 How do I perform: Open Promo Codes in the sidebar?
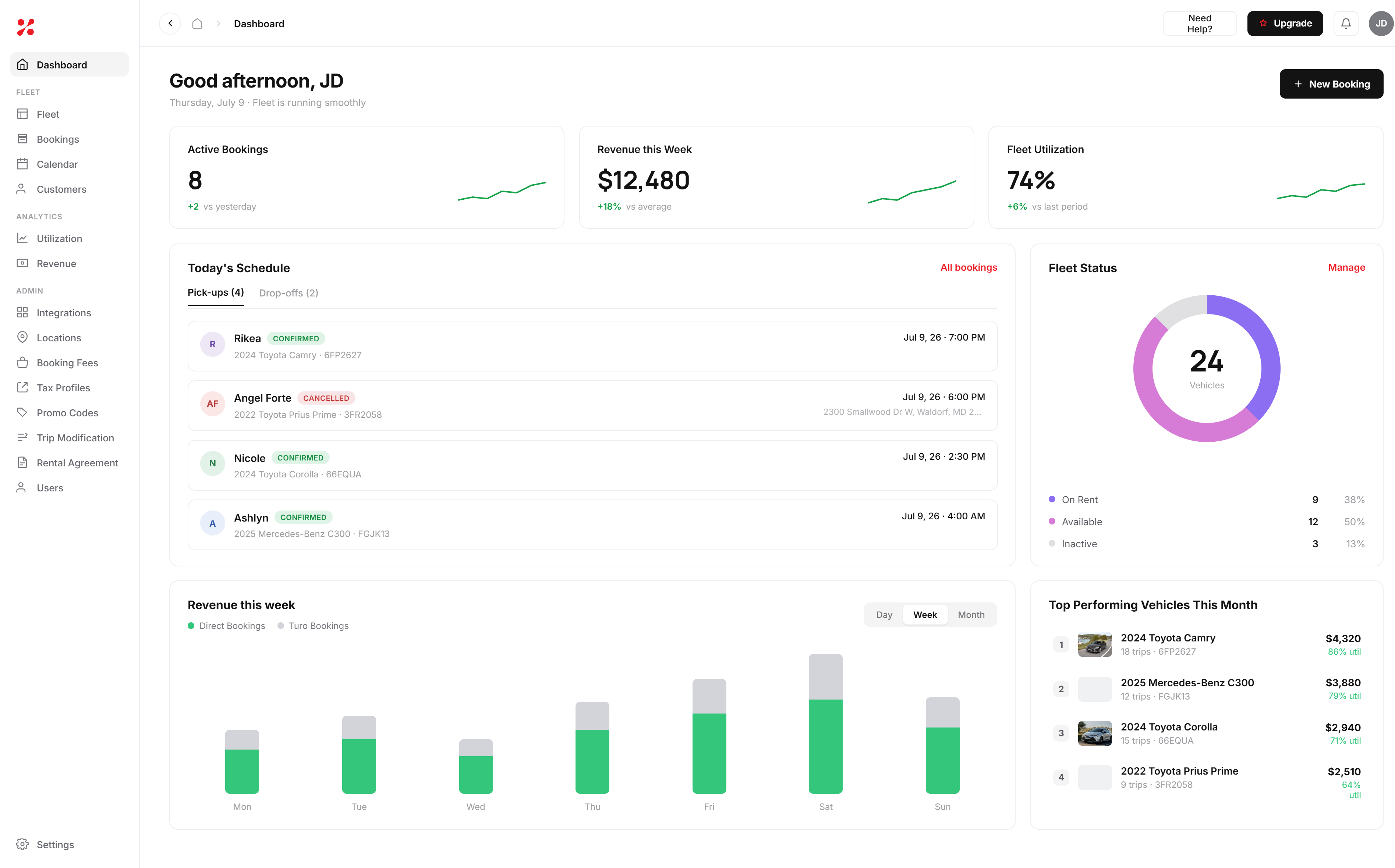coord(70,413)
